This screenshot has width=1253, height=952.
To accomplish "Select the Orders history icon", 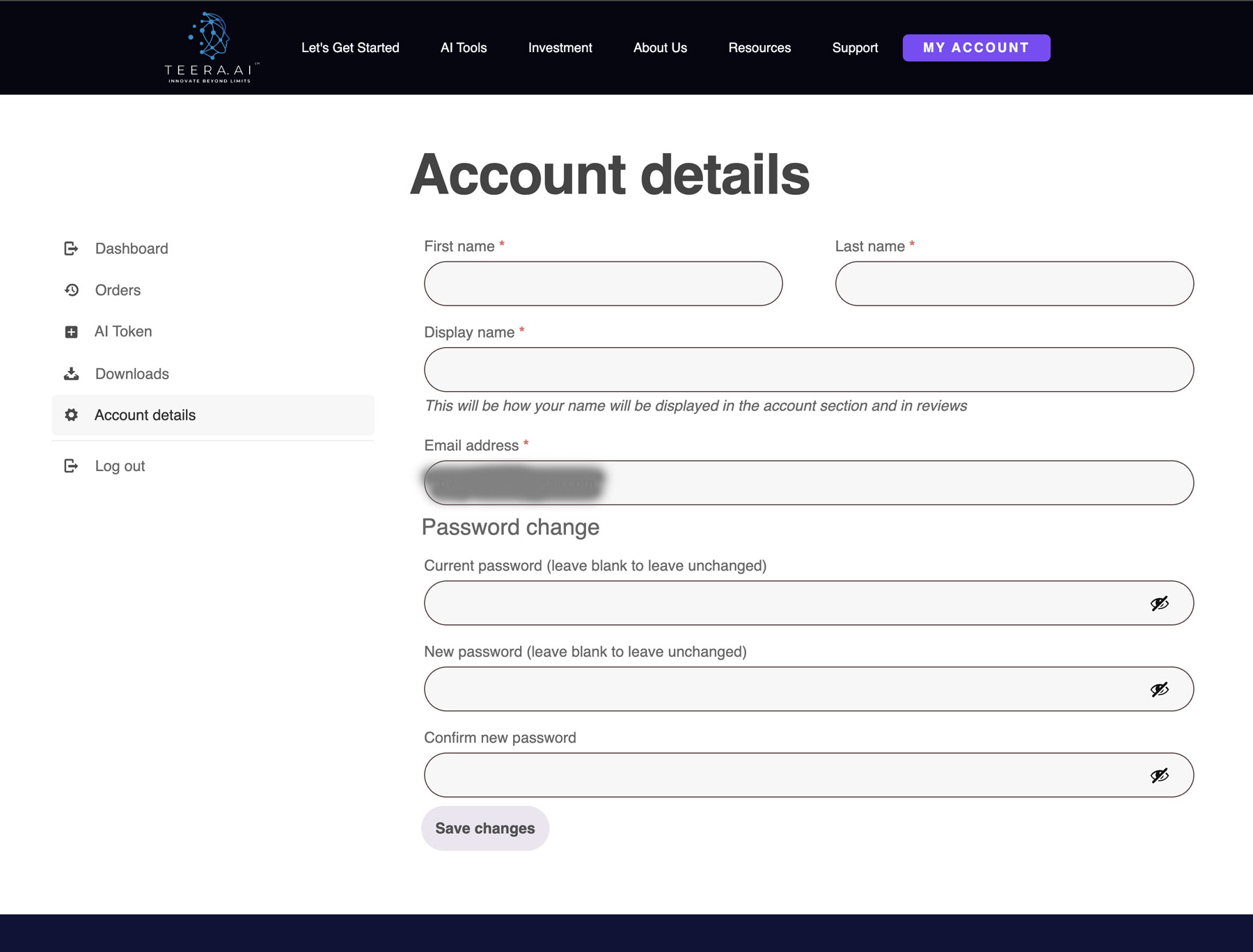I will (x=71, y=290).
